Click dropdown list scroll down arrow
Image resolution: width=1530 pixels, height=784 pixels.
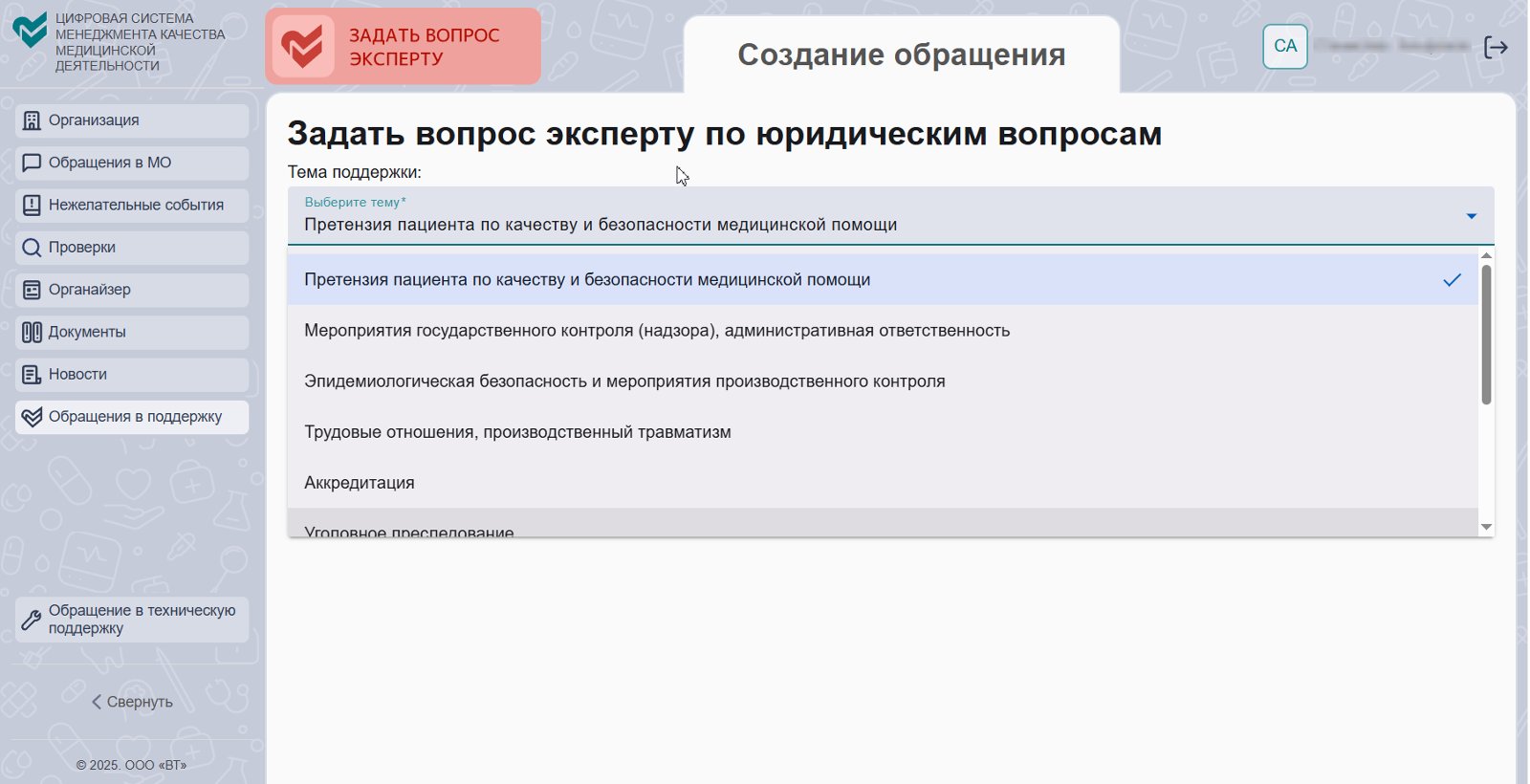click(x=1486, y=527)
